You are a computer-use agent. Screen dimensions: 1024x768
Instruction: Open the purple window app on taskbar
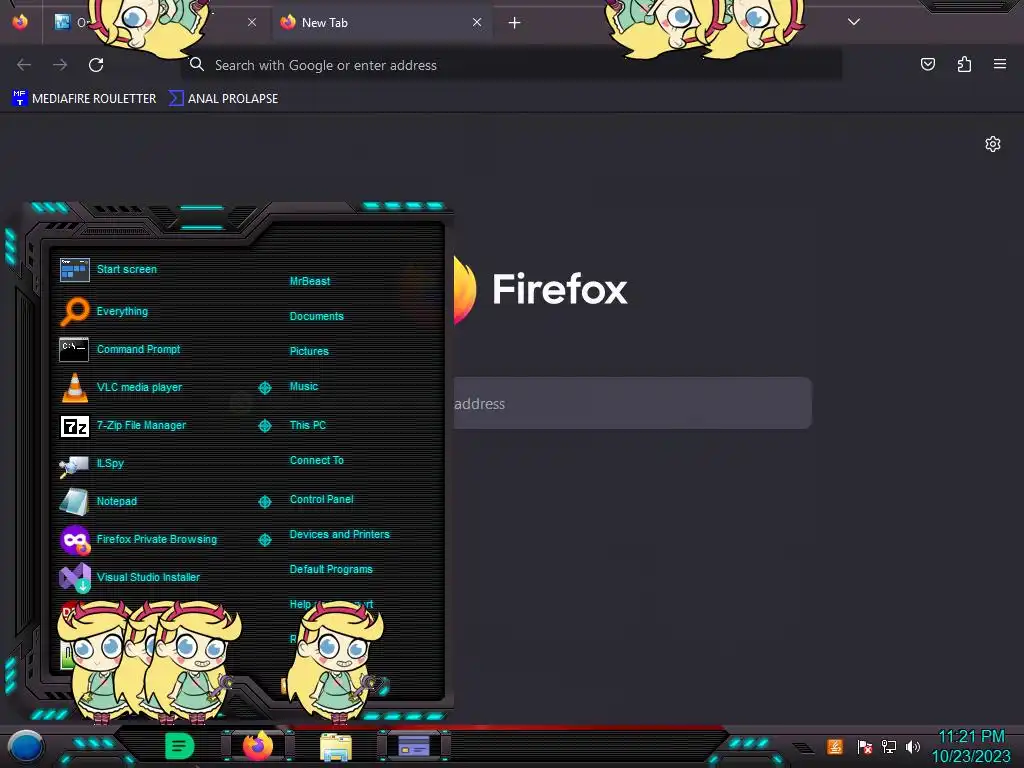(413, 746)
